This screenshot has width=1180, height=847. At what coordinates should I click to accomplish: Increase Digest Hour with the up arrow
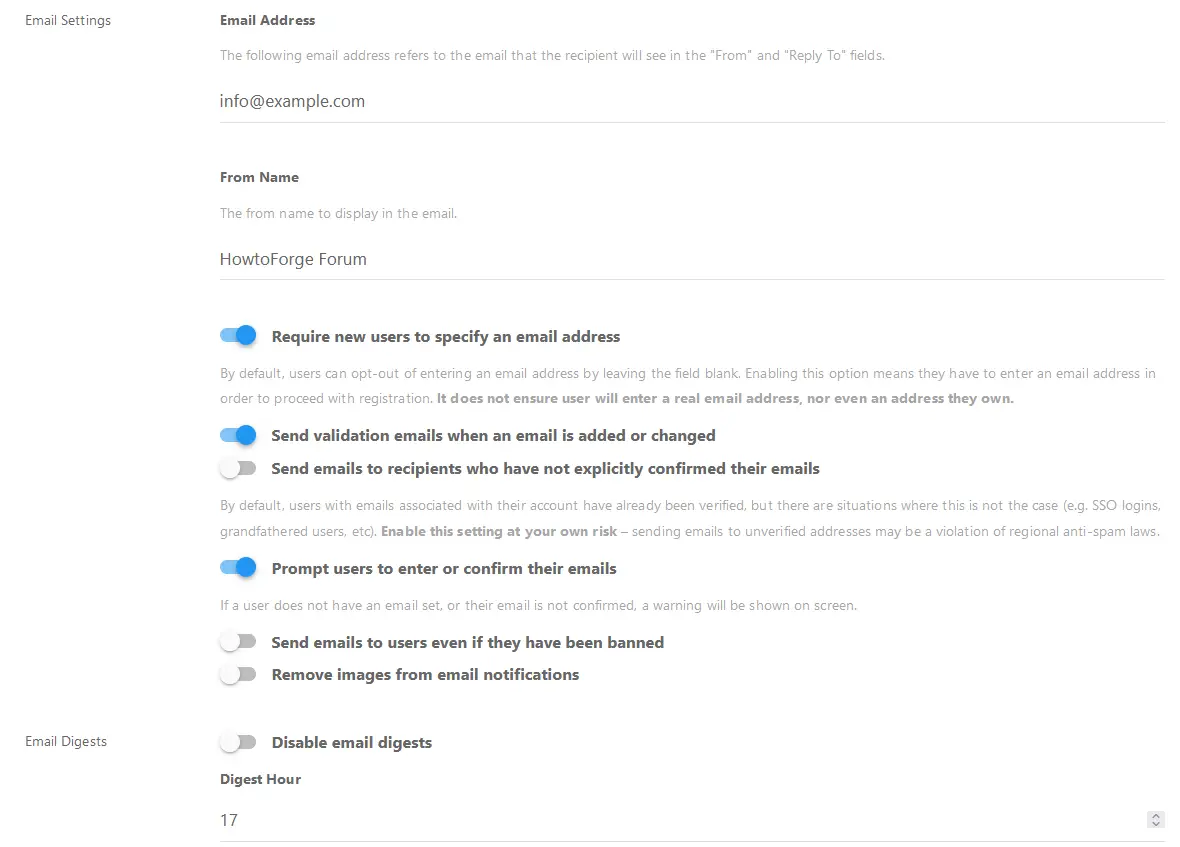pos(1156,816)
